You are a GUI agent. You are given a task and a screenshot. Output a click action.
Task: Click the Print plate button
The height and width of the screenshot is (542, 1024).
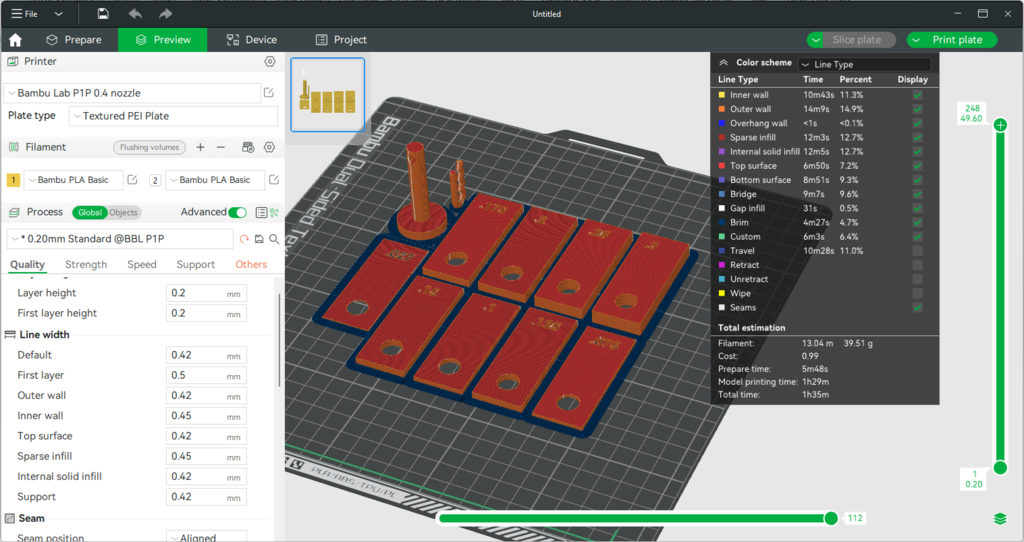[x=956, y=40]
